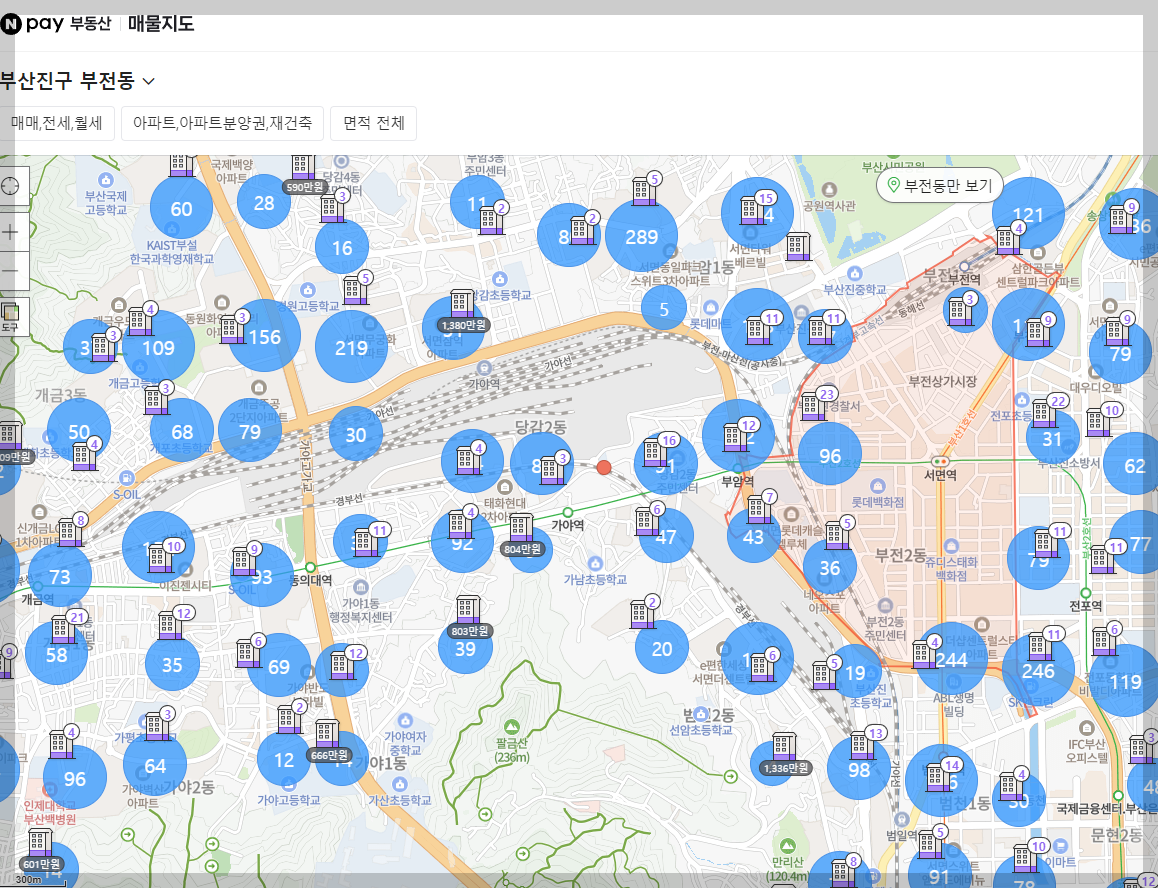Screen dimensions: 1158x888
Task: Click the 47 listings cluster
Action: pyautogui.click(x=665, y=536)
